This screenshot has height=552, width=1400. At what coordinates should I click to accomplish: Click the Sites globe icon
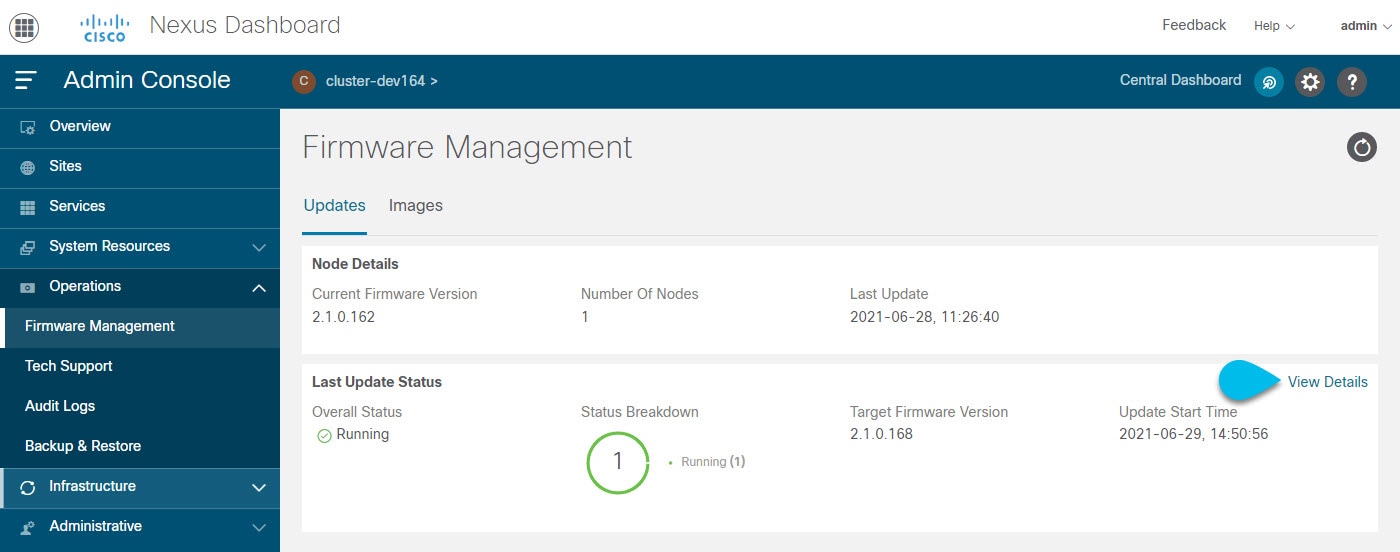(x=28, y=167)
